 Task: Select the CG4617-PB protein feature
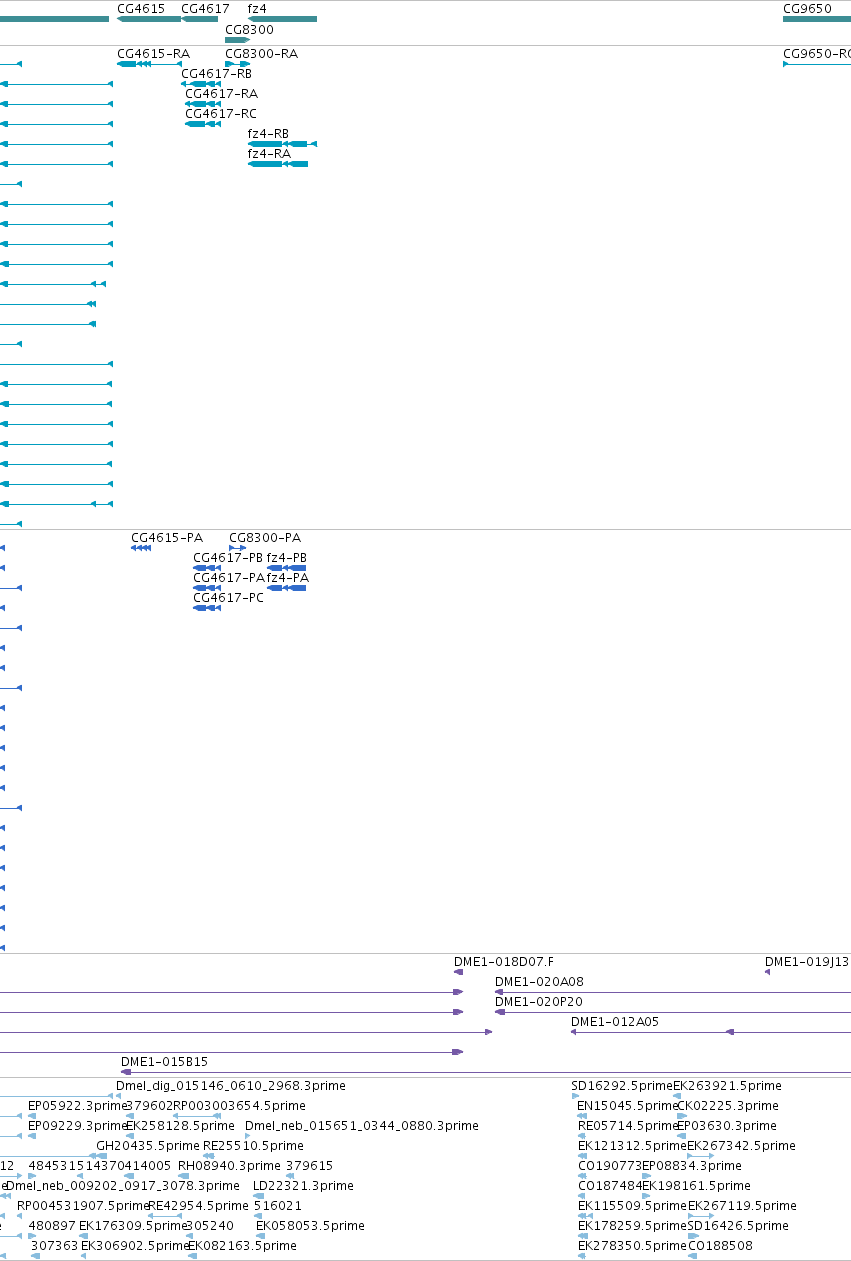[207, 568]
